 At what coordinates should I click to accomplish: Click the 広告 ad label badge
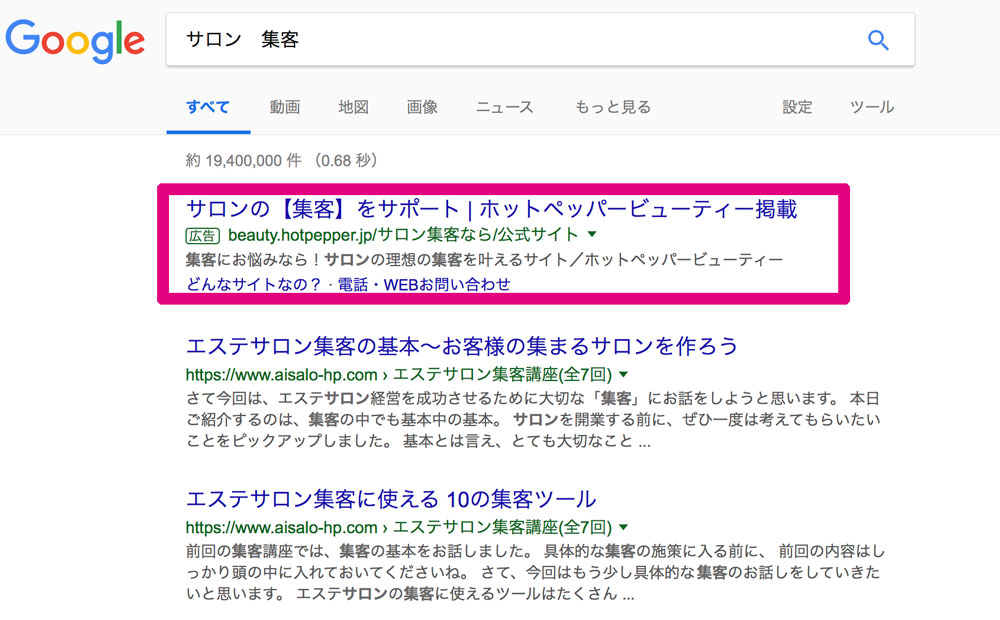(203, 236)
